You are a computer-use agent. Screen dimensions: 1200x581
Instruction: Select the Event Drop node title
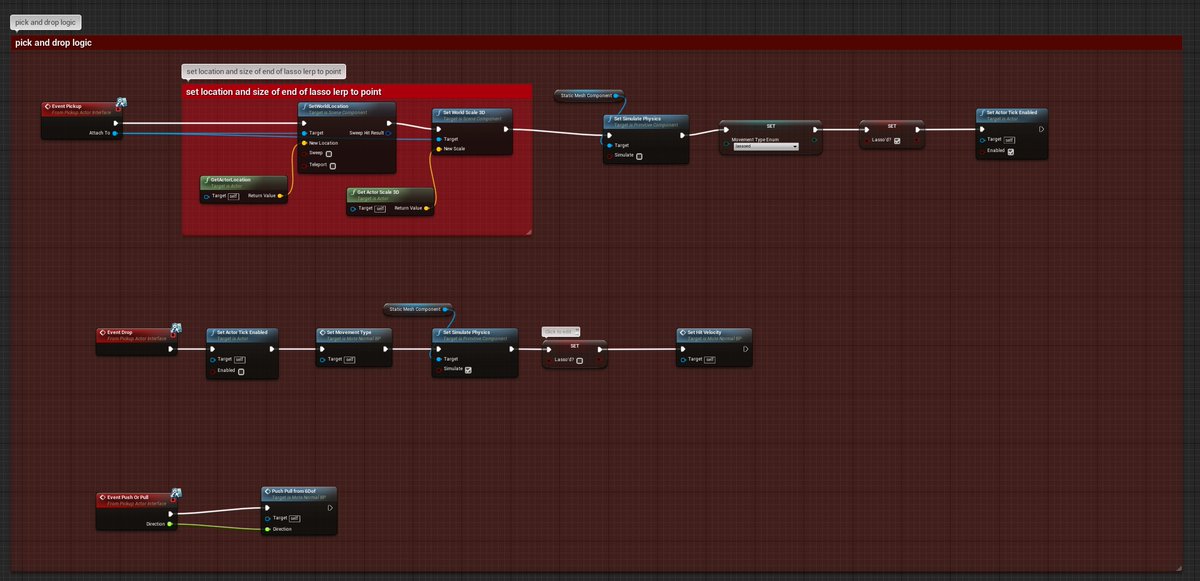click(120, 331)
